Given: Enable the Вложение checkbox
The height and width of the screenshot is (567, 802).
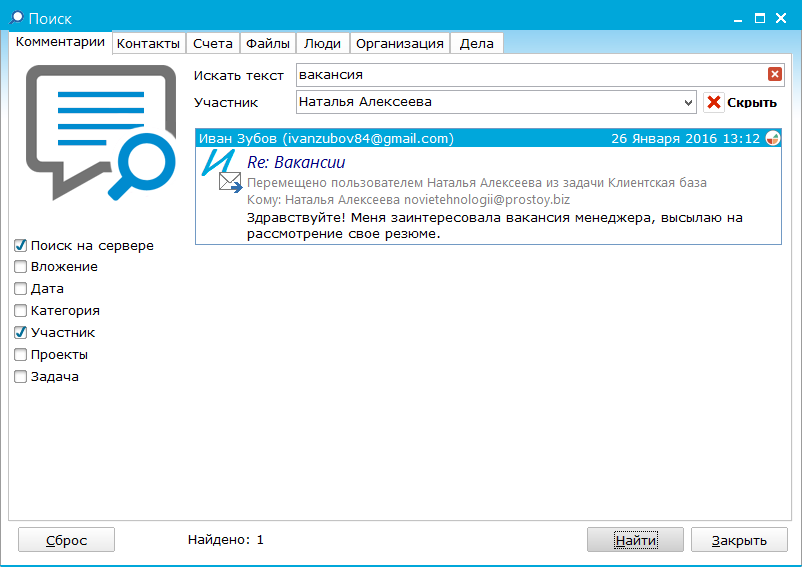Looking at the screenshot, I should pos(20,267).
